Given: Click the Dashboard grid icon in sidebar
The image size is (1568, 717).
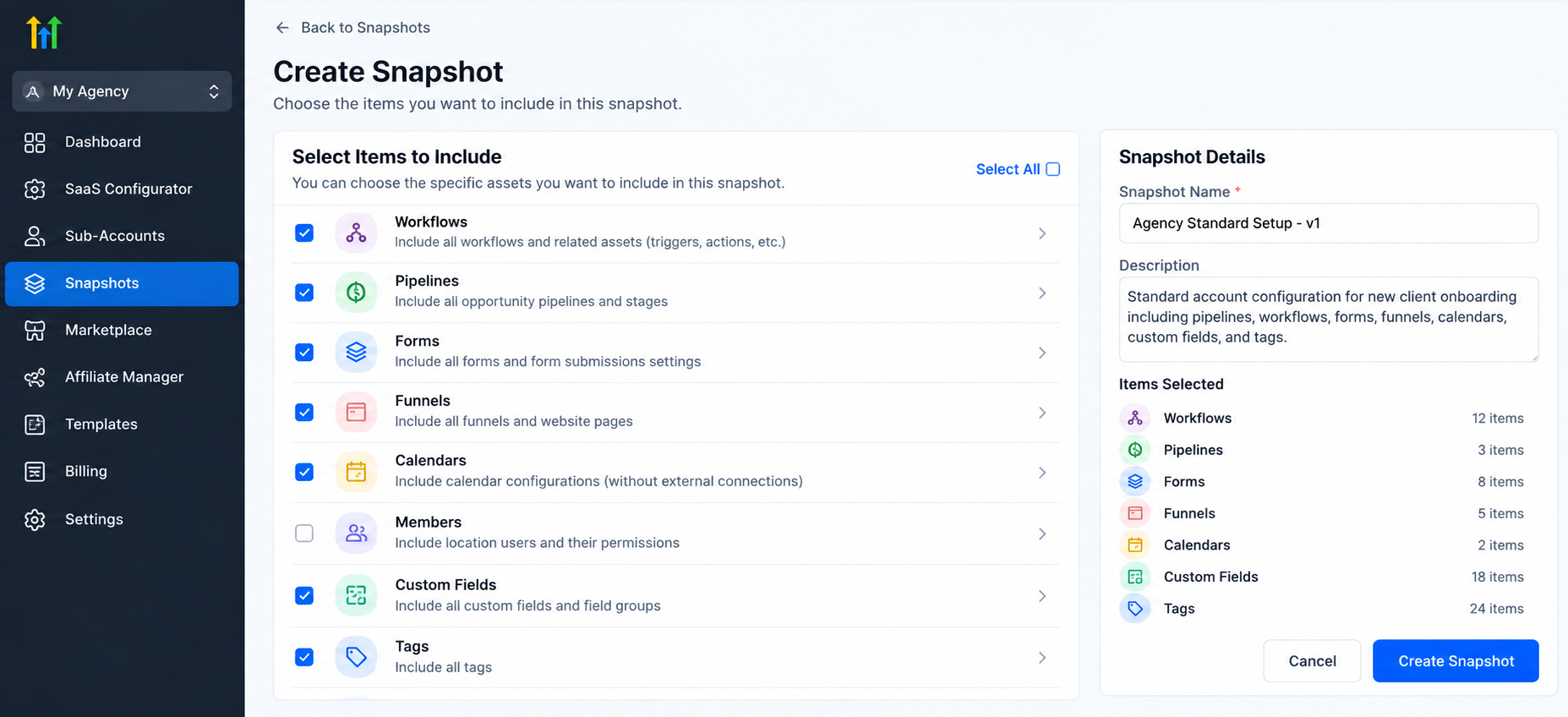Looking at the screenshot, I should (x=35, y=142).
